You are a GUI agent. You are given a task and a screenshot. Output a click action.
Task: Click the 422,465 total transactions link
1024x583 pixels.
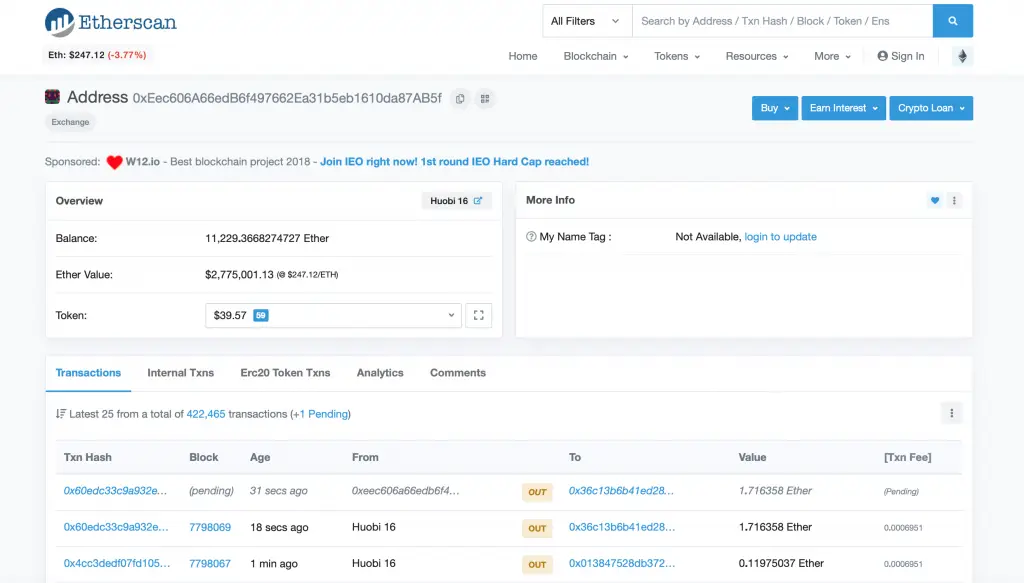tap(206, 414)
